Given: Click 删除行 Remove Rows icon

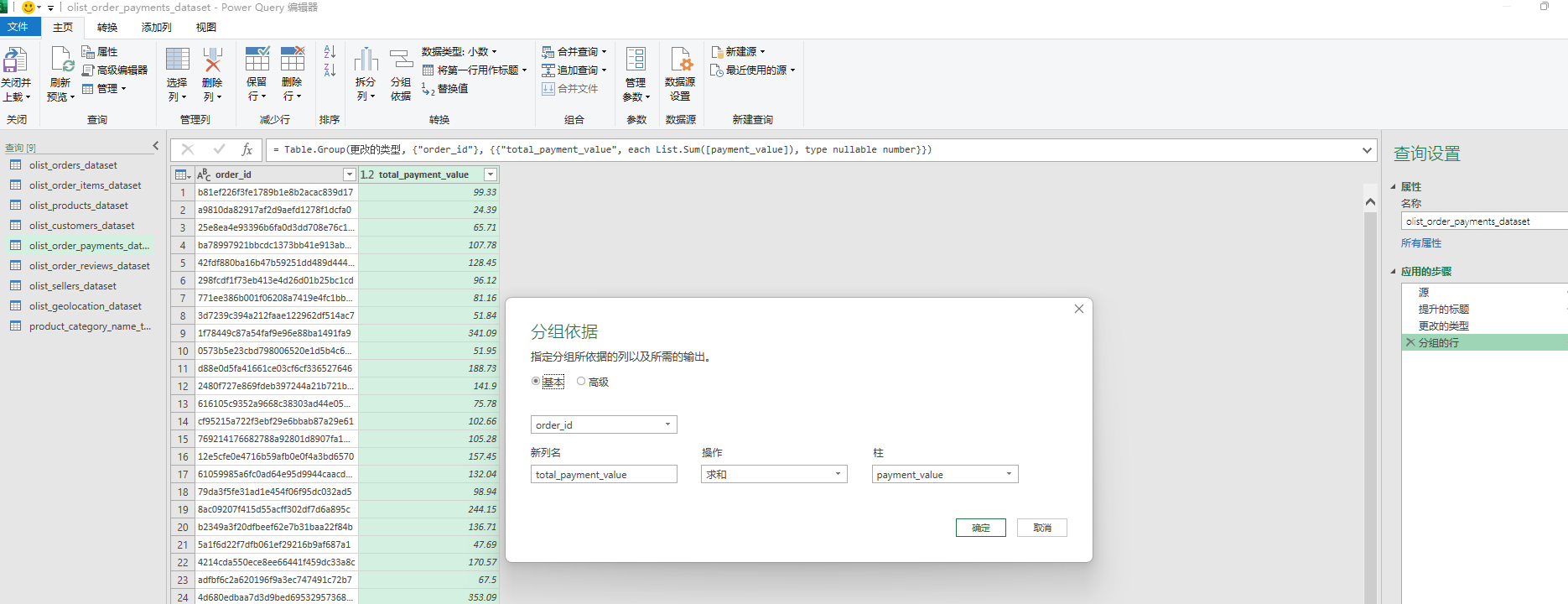Looking at the screenshot, I should [292, 60].
